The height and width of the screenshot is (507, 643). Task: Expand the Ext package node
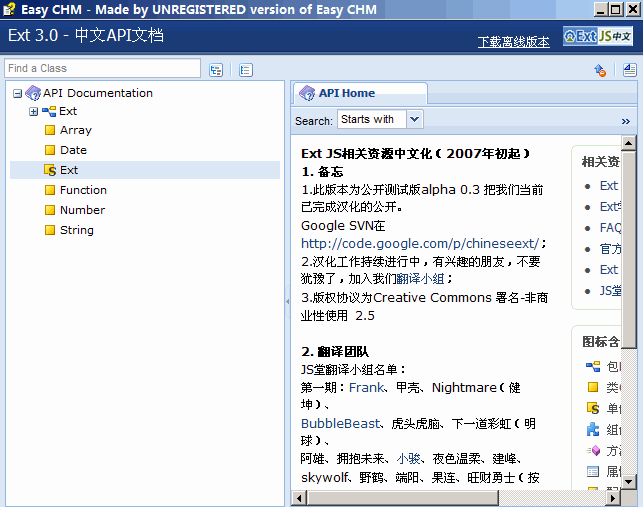click(34, 112)
